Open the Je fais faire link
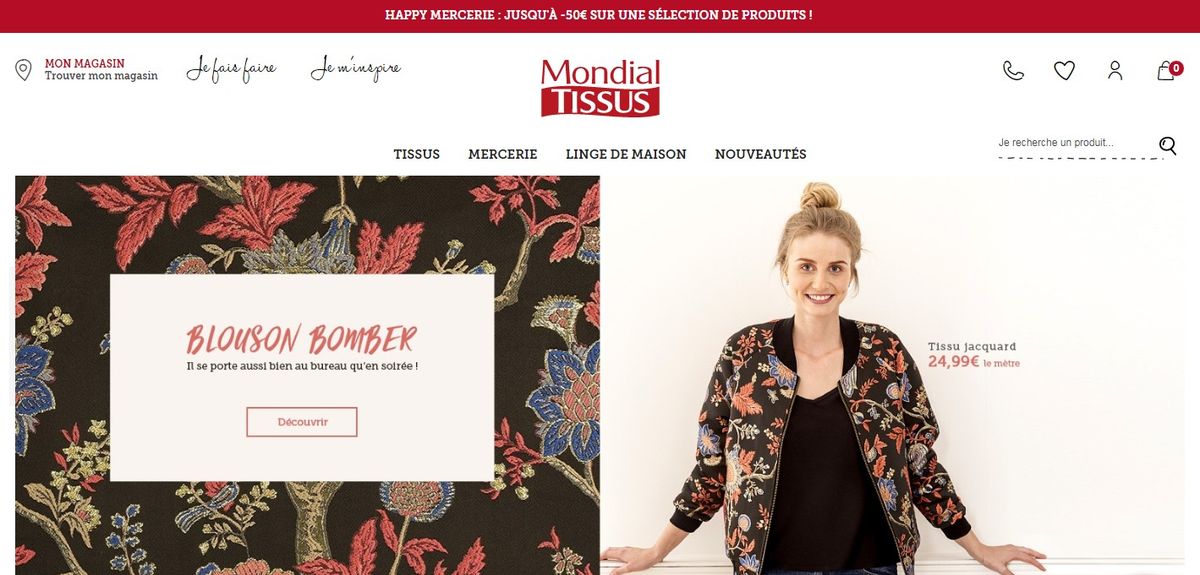Viewport: 1200px width, 575px height. click(231, 70)
